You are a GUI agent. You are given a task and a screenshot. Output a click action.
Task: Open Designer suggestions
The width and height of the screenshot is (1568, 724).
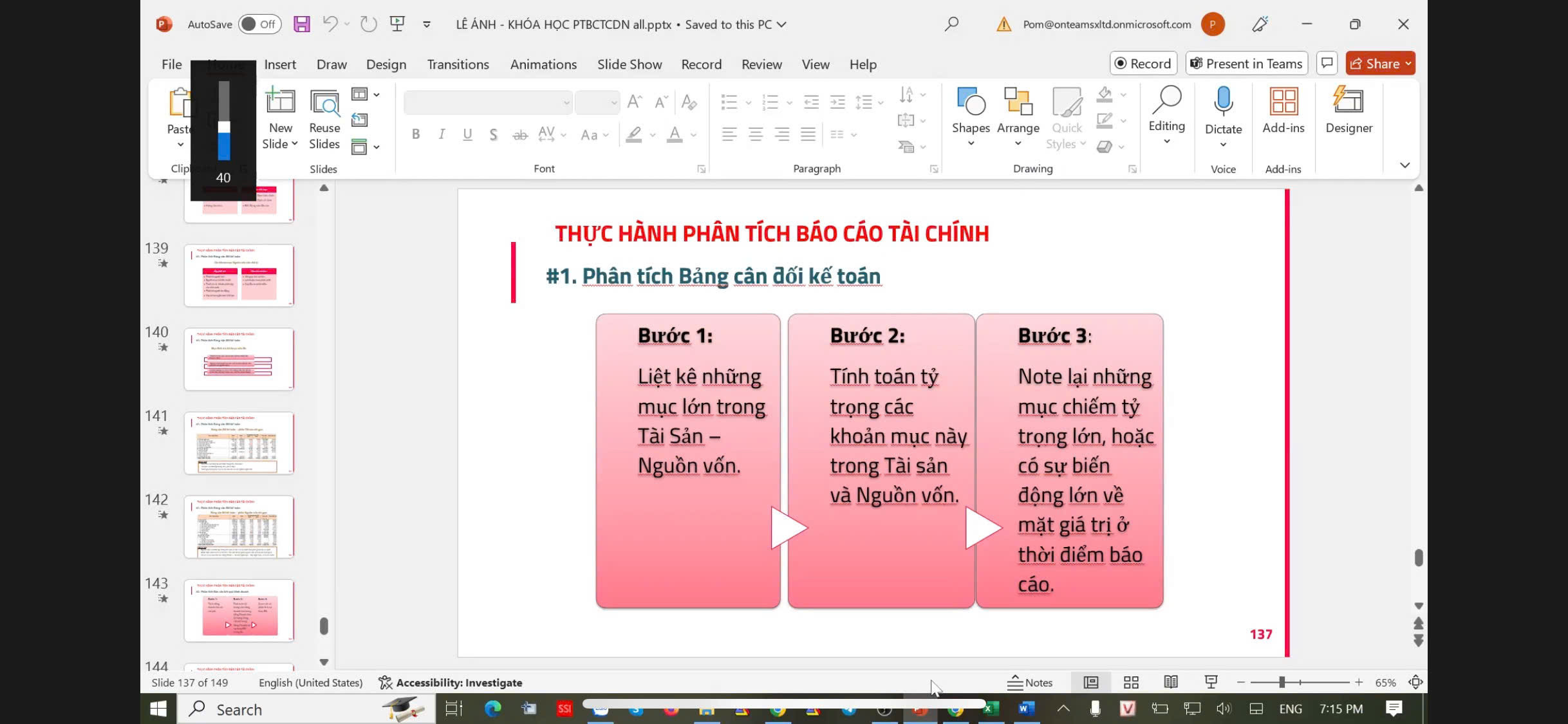coord(1349,110)
